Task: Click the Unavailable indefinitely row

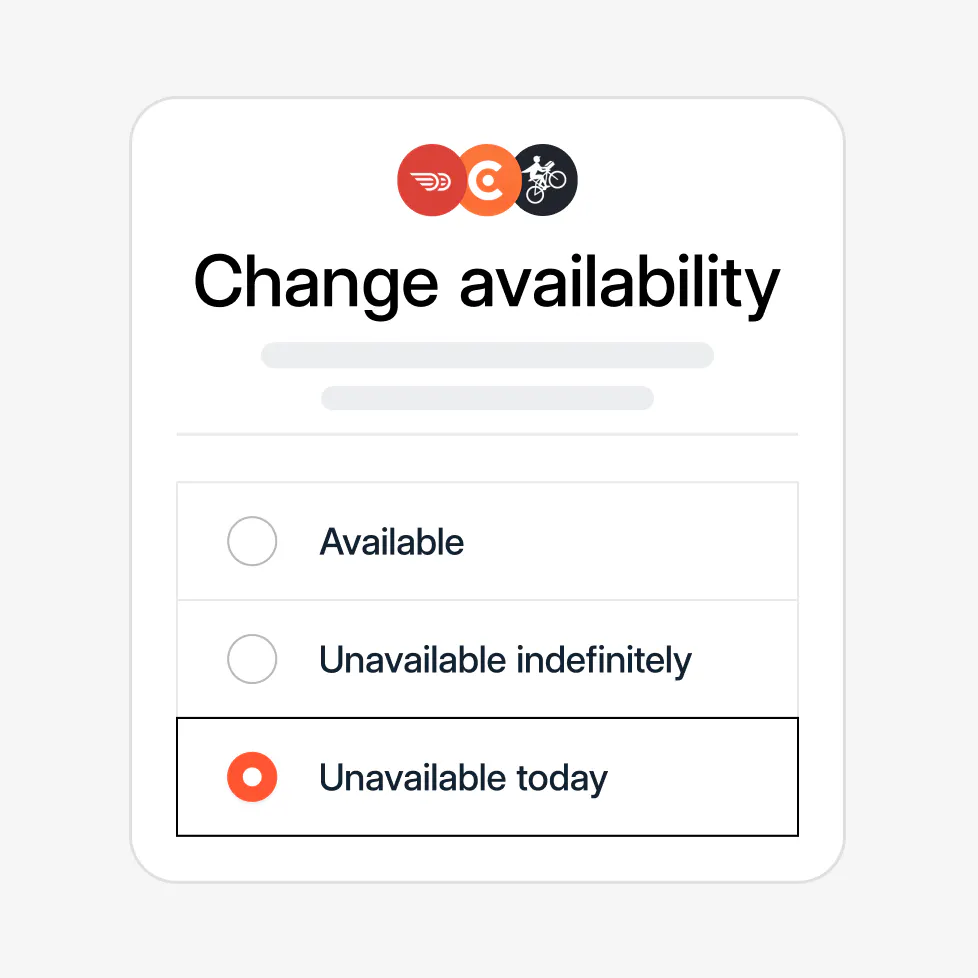Action: point(487,659)
